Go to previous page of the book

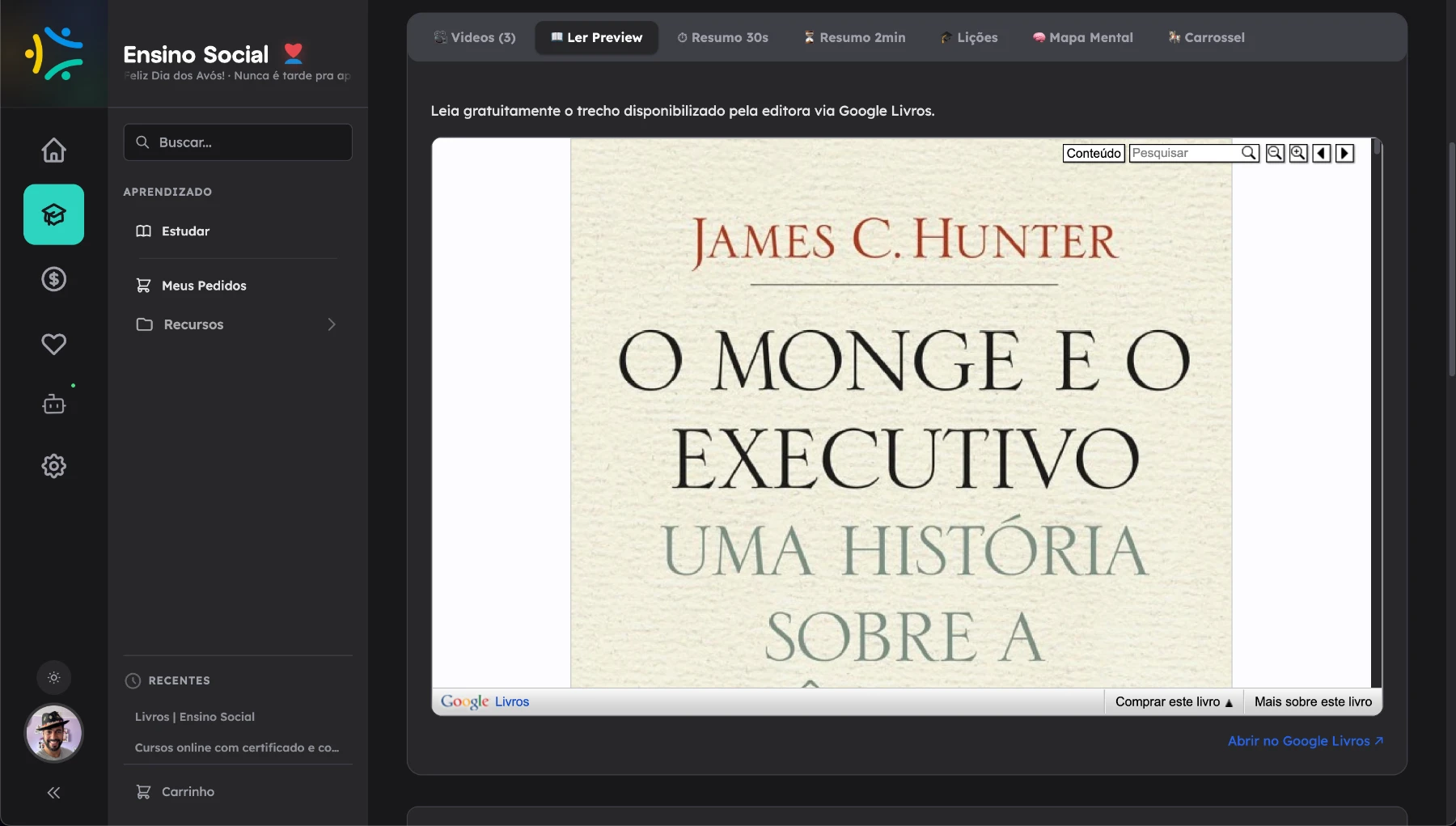[x=1322, y=153]
